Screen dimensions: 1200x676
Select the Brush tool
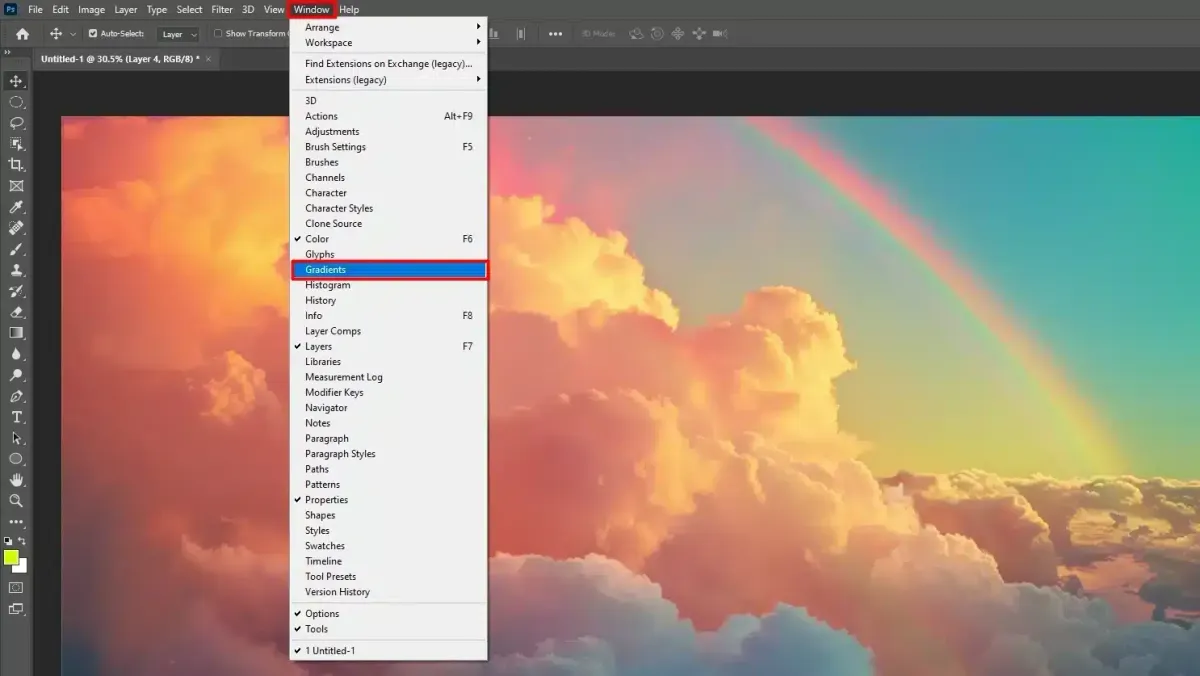pos(16,249)
